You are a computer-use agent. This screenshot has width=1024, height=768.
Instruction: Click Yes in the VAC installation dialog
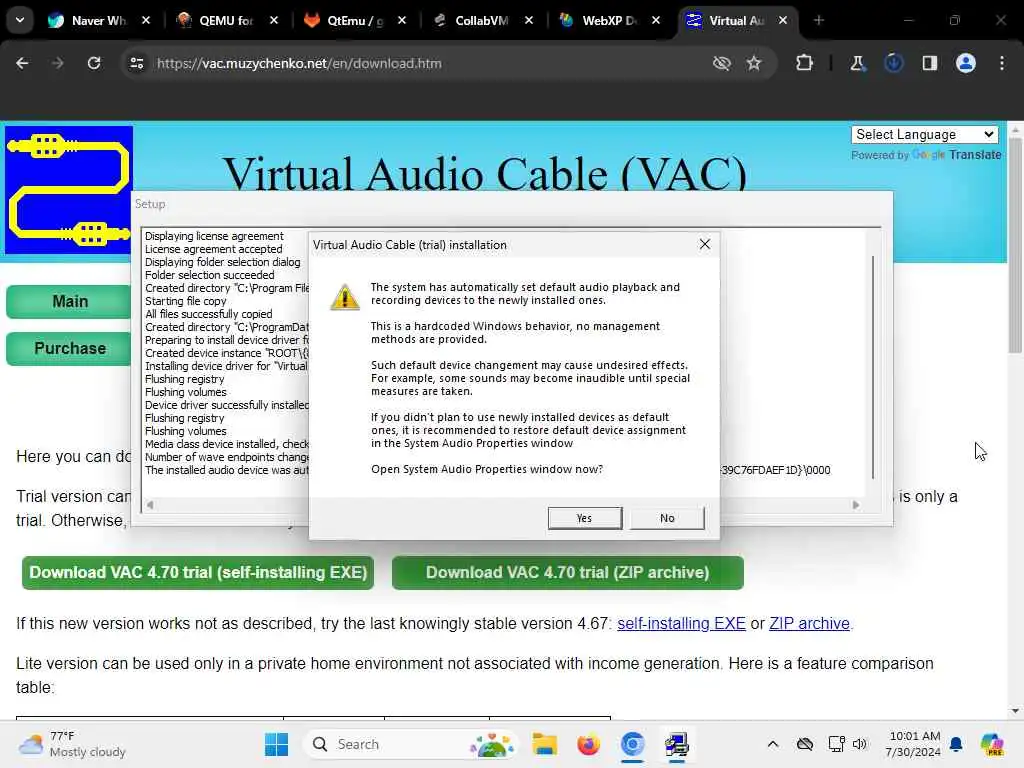[584, 518]
